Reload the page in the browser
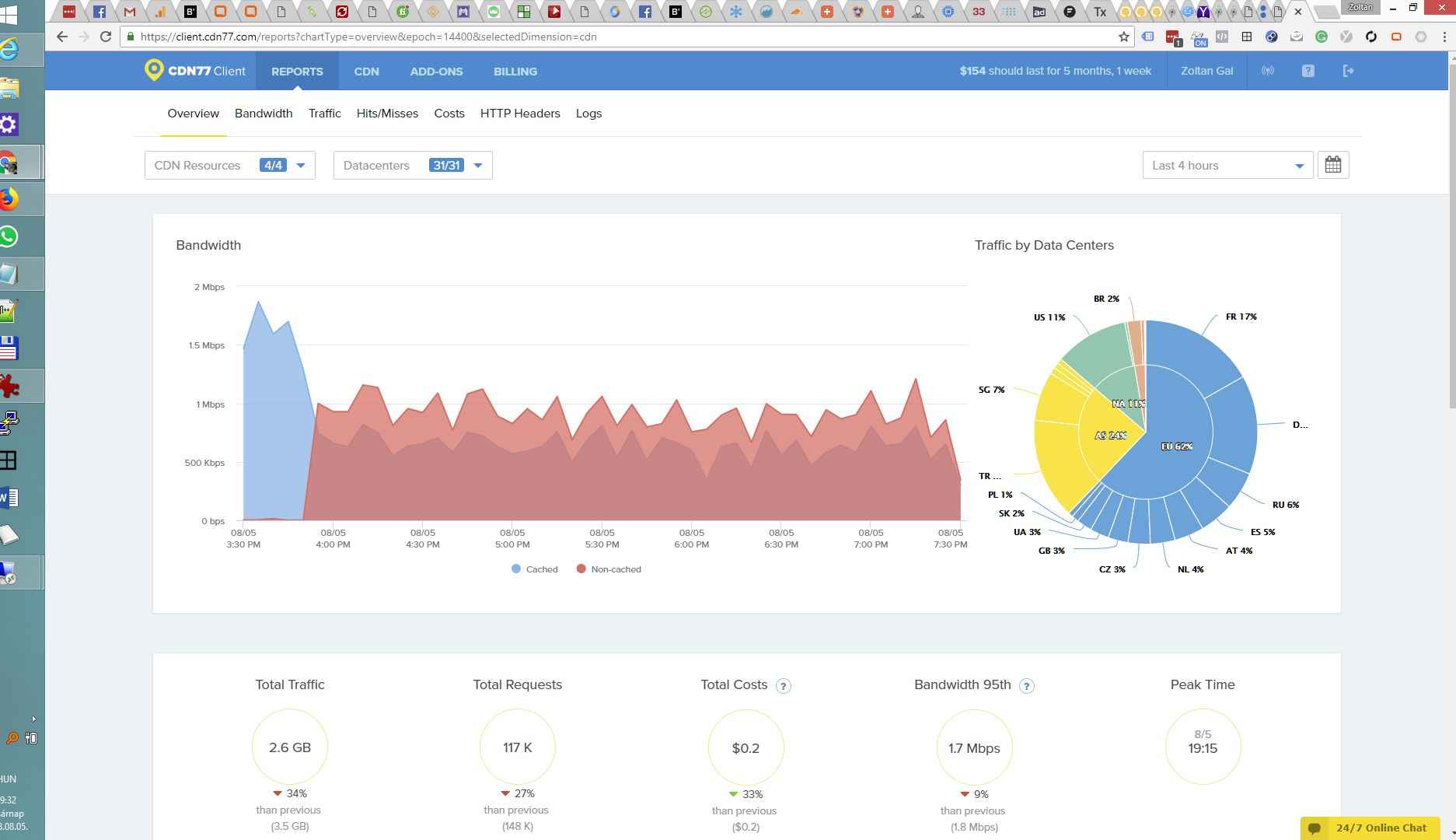 [106, 37]
